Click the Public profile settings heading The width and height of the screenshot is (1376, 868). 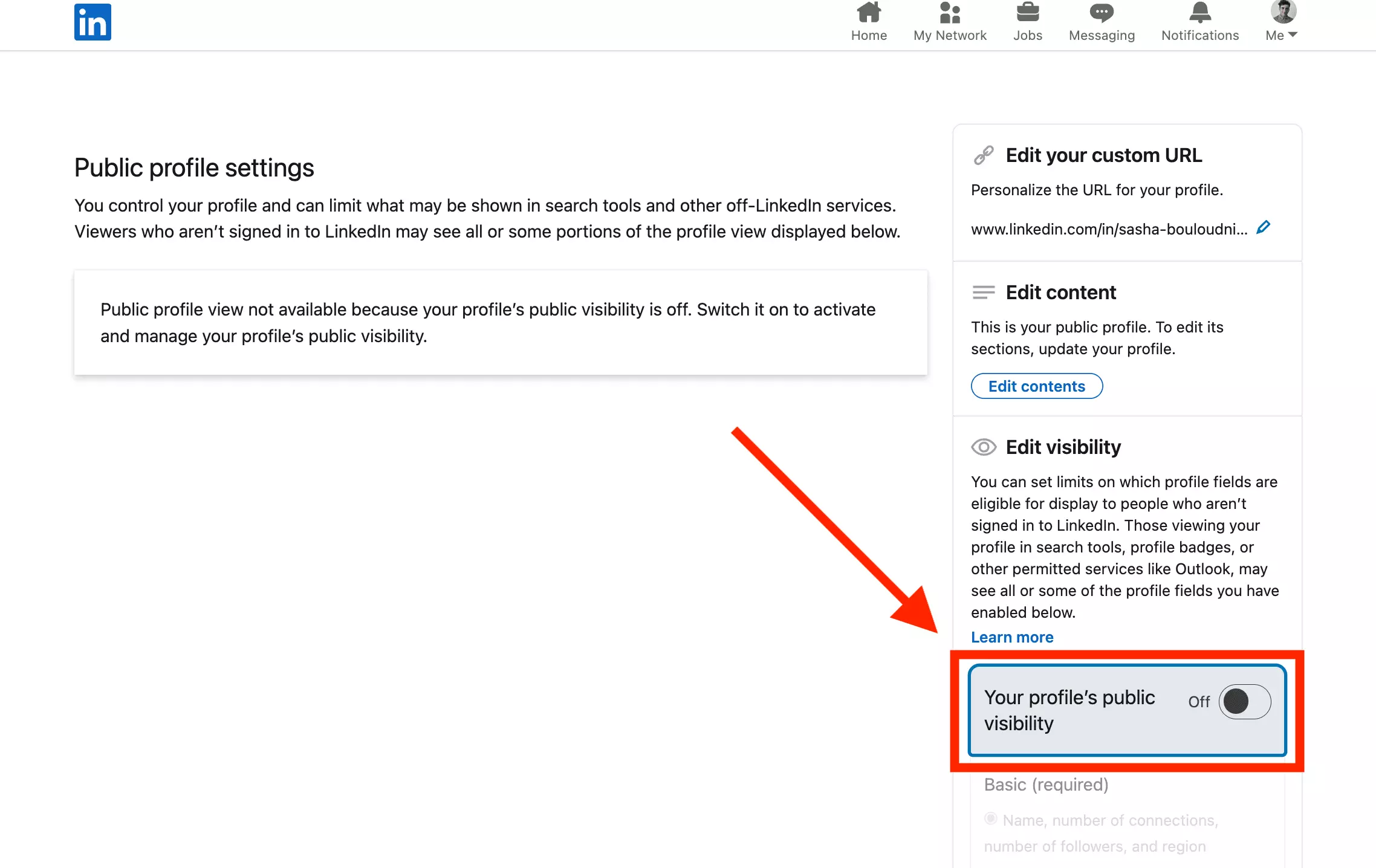[x=194, y=168]
